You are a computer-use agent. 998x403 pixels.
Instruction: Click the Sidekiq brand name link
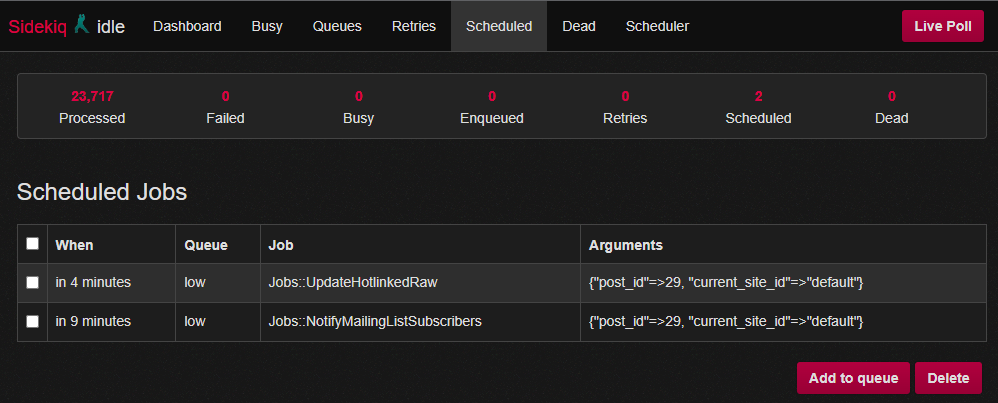pyautogui.click(x=39, y=27)
